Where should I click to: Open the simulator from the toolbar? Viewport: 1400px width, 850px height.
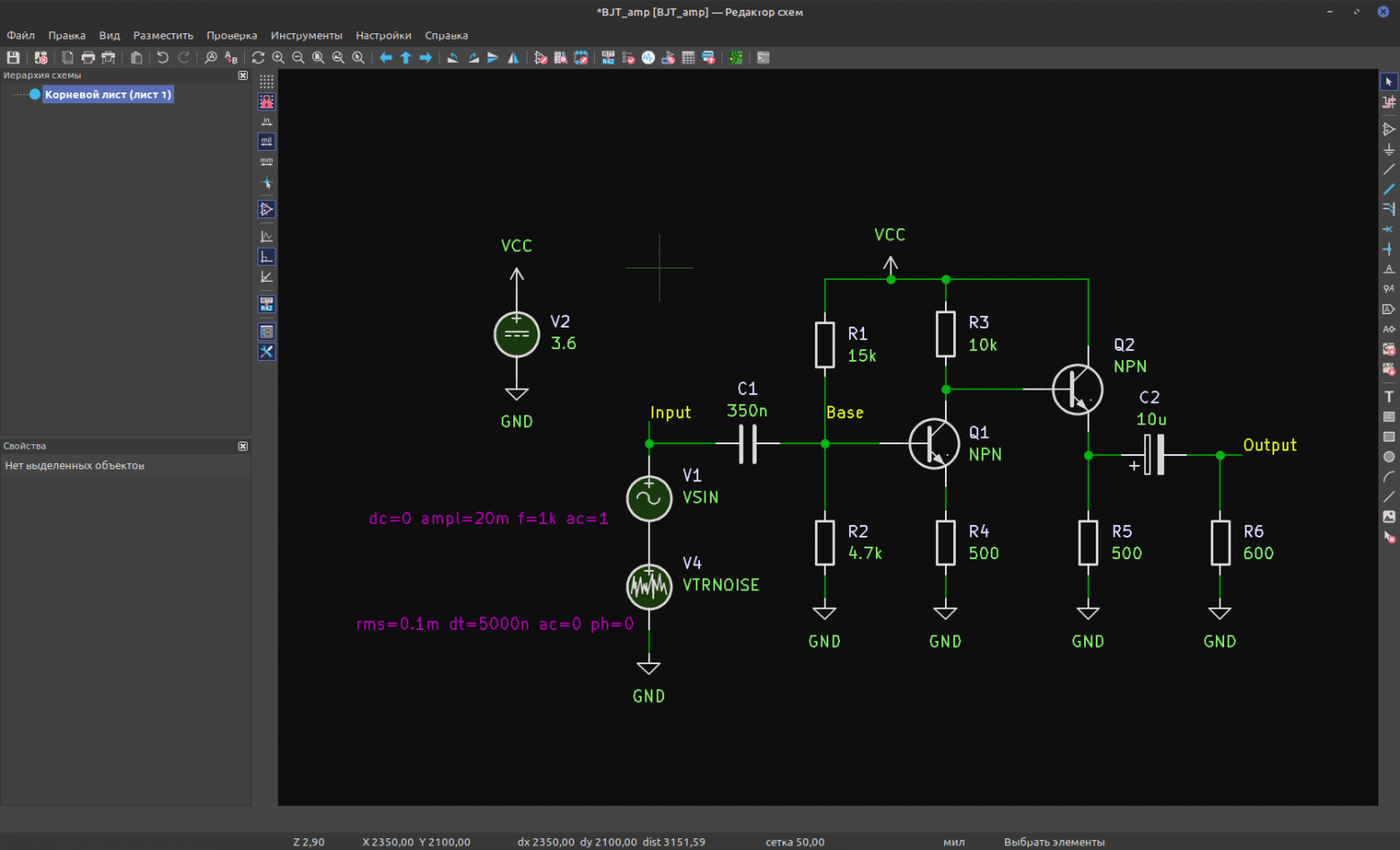(648, 57)
